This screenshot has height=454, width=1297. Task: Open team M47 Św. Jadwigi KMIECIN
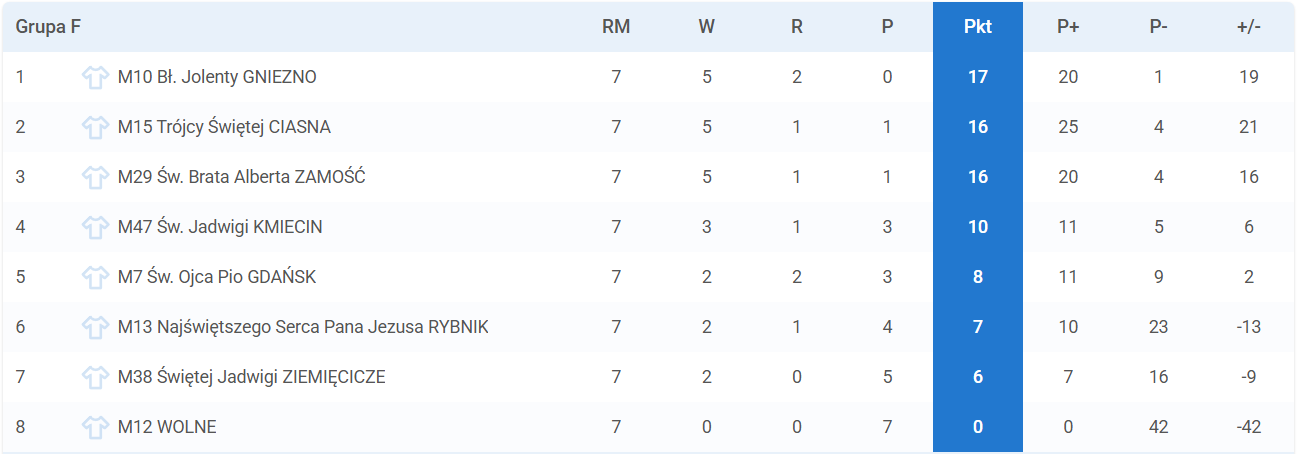(220, 227)
